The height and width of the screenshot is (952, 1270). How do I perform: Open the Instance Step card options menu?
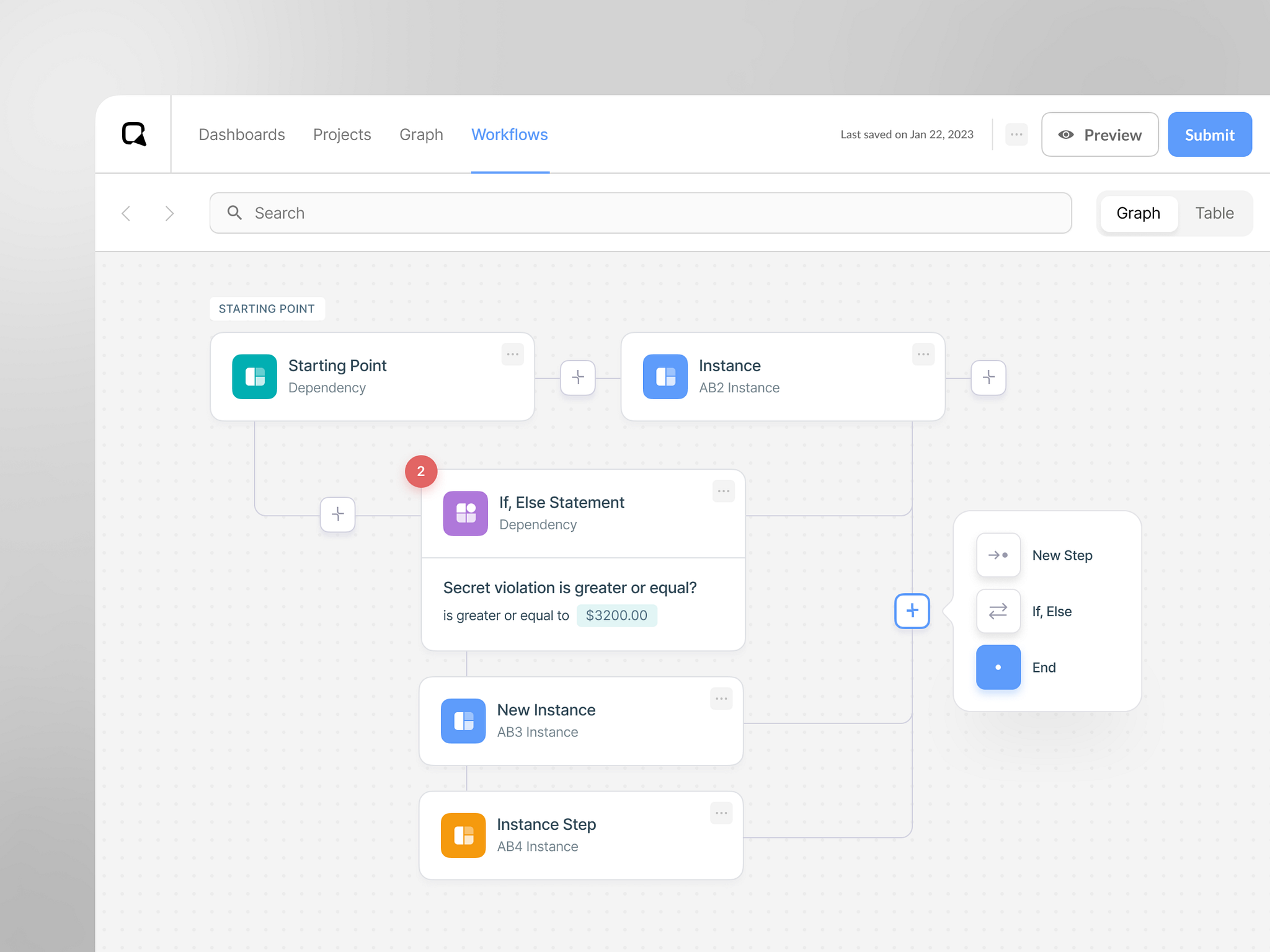coord(721,813)
